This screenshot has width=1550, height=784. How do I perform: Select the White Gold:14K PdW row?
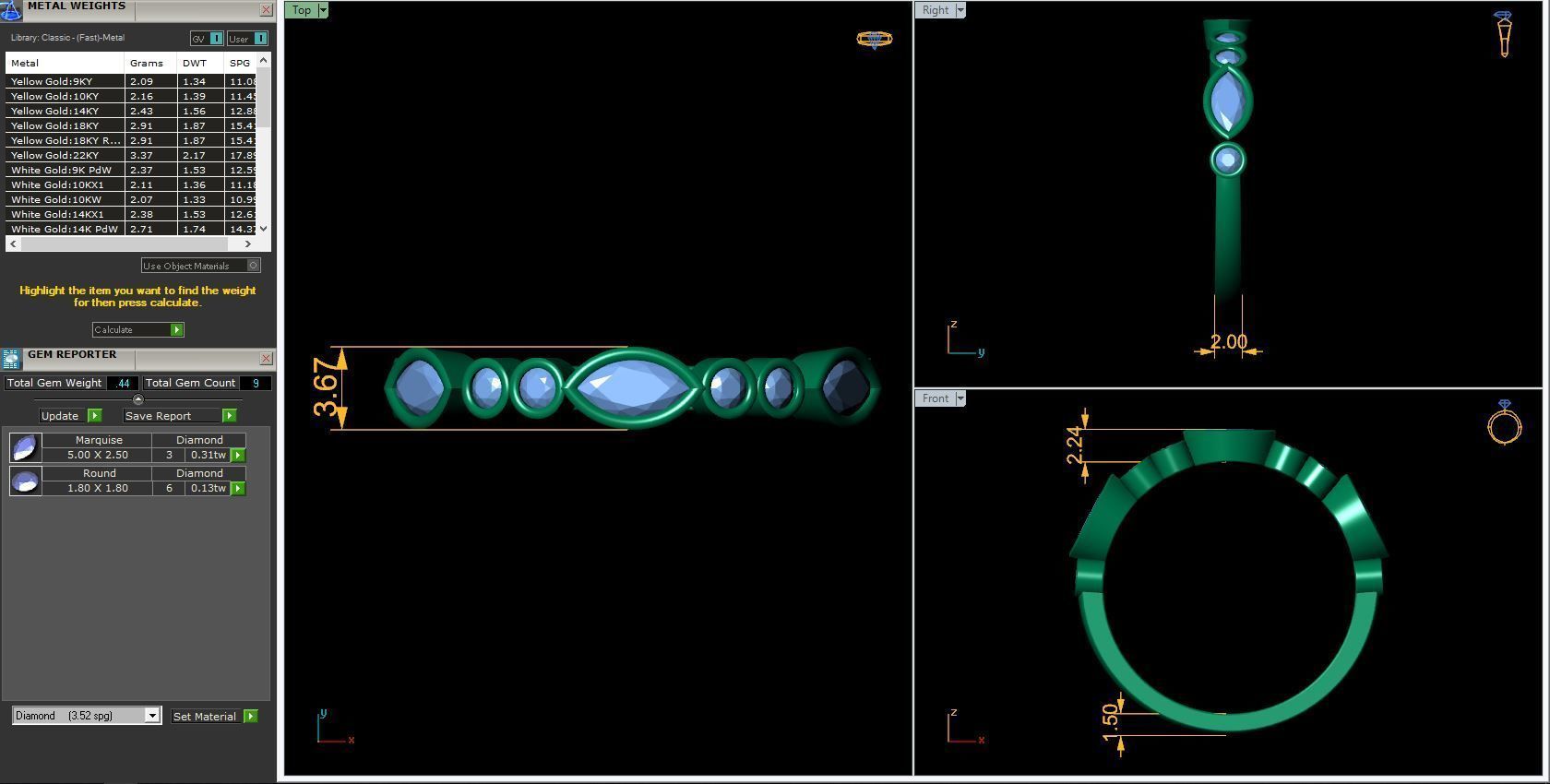point(132,229)
